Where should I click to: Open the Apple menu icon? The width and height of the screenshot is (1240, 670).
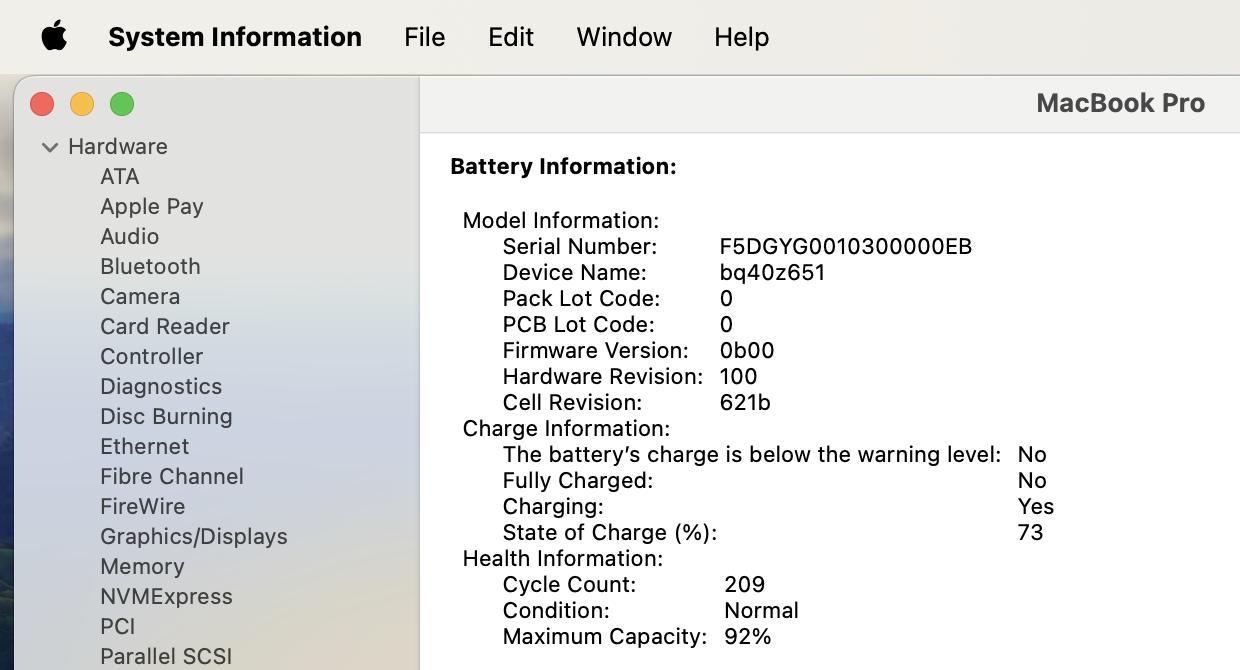54,37
